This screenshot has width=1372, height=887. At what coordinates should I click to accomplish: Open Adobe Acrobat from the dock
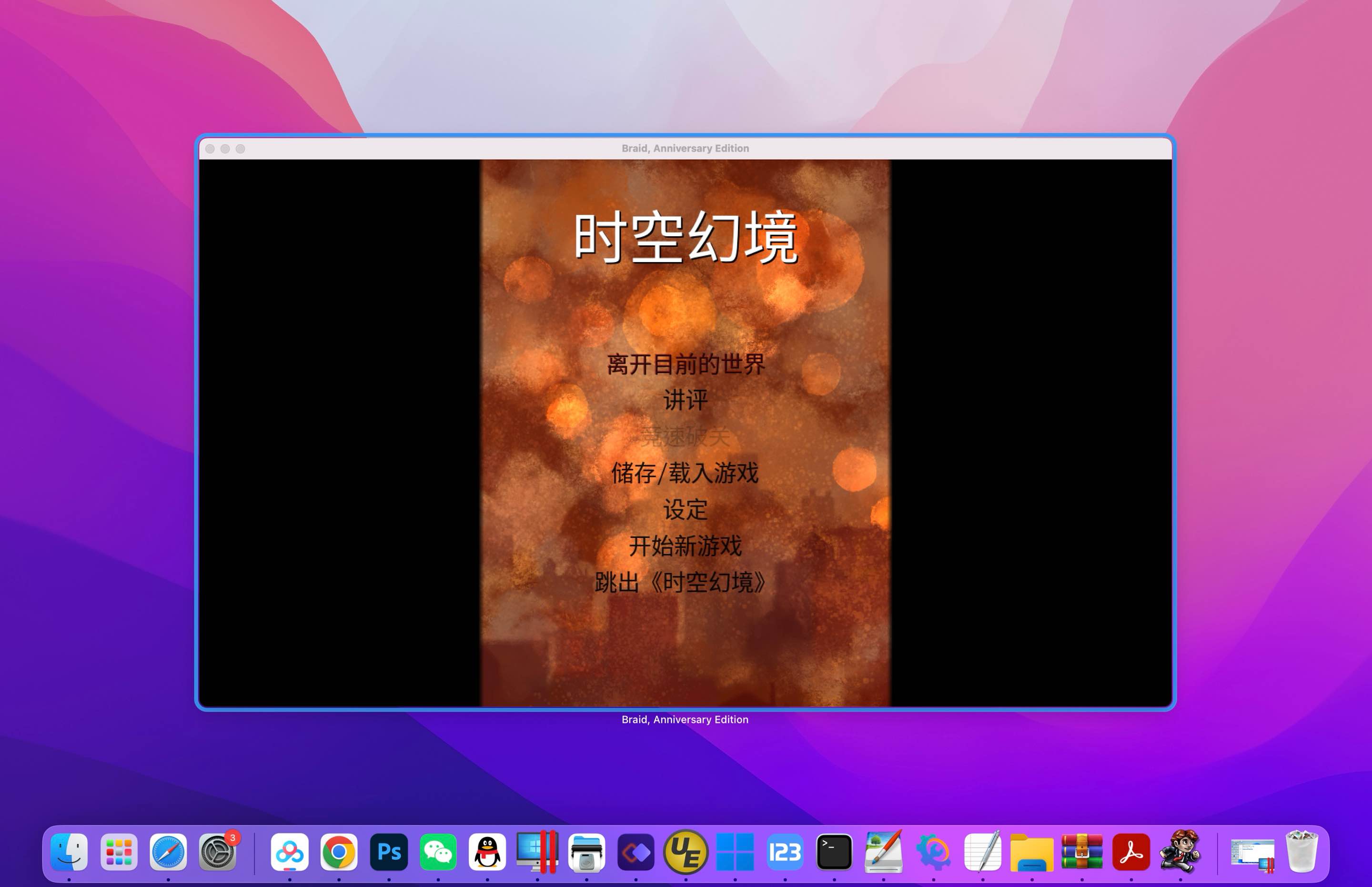(1131, 851)
